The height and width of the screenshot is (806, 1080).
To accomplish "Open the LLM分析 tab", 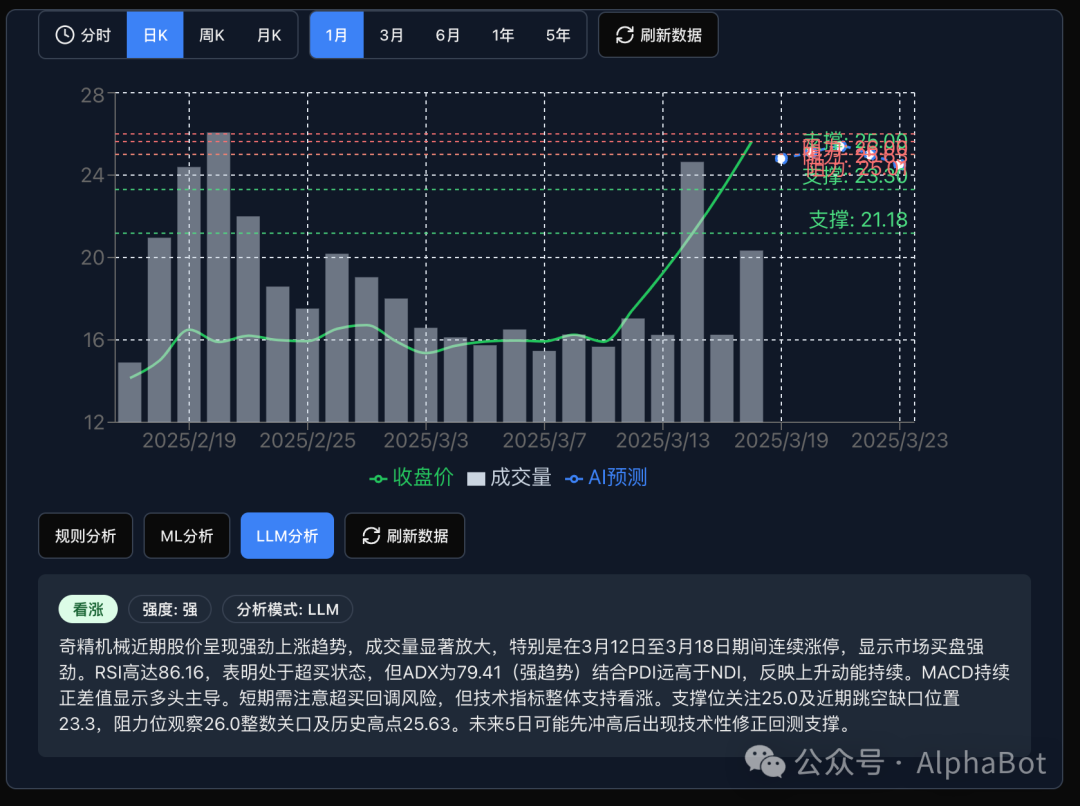I will tap(287, 535).
